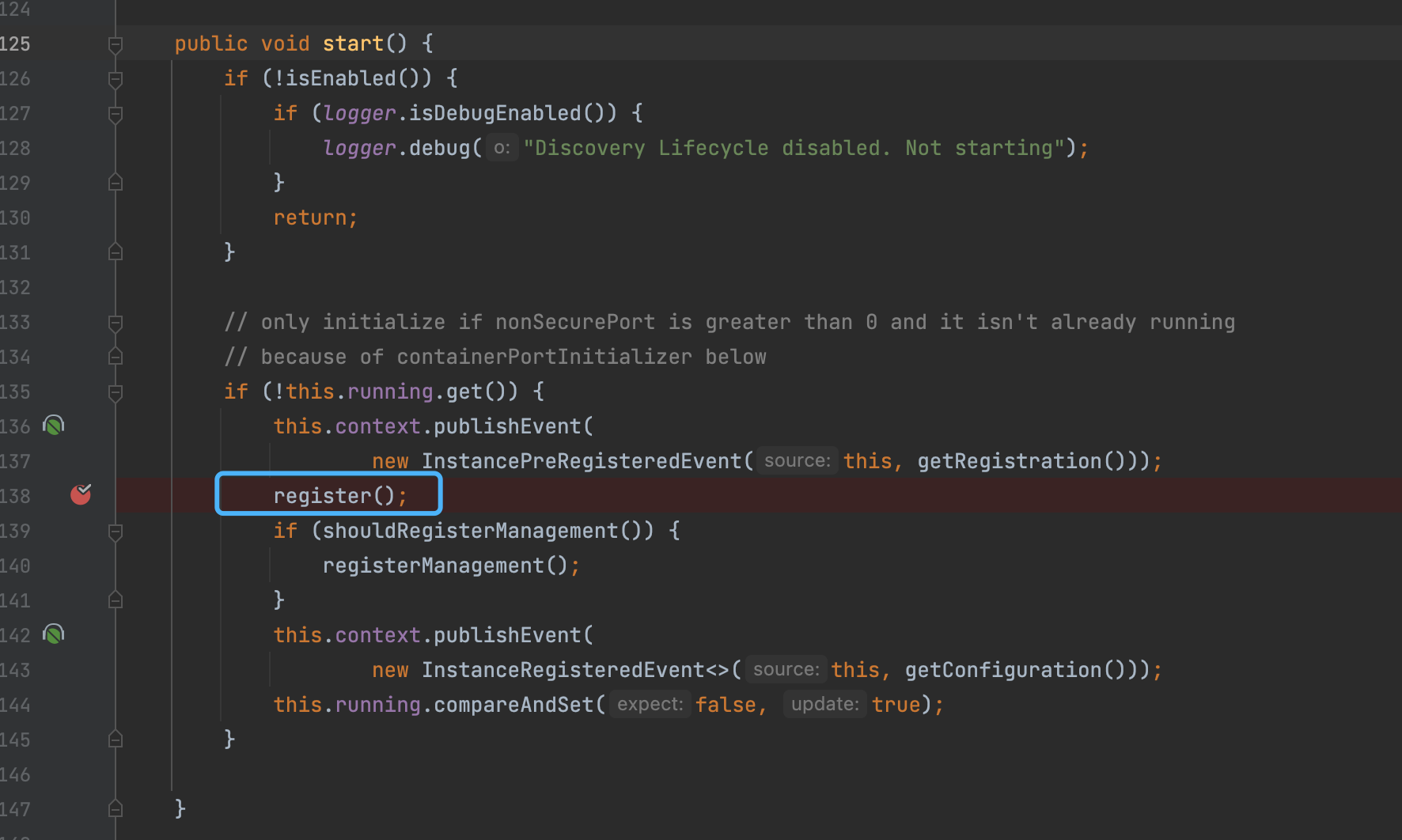Click the "update:" parameter inlay hint
Viewport: 1402px width, 840px height.
pos(824,705)
